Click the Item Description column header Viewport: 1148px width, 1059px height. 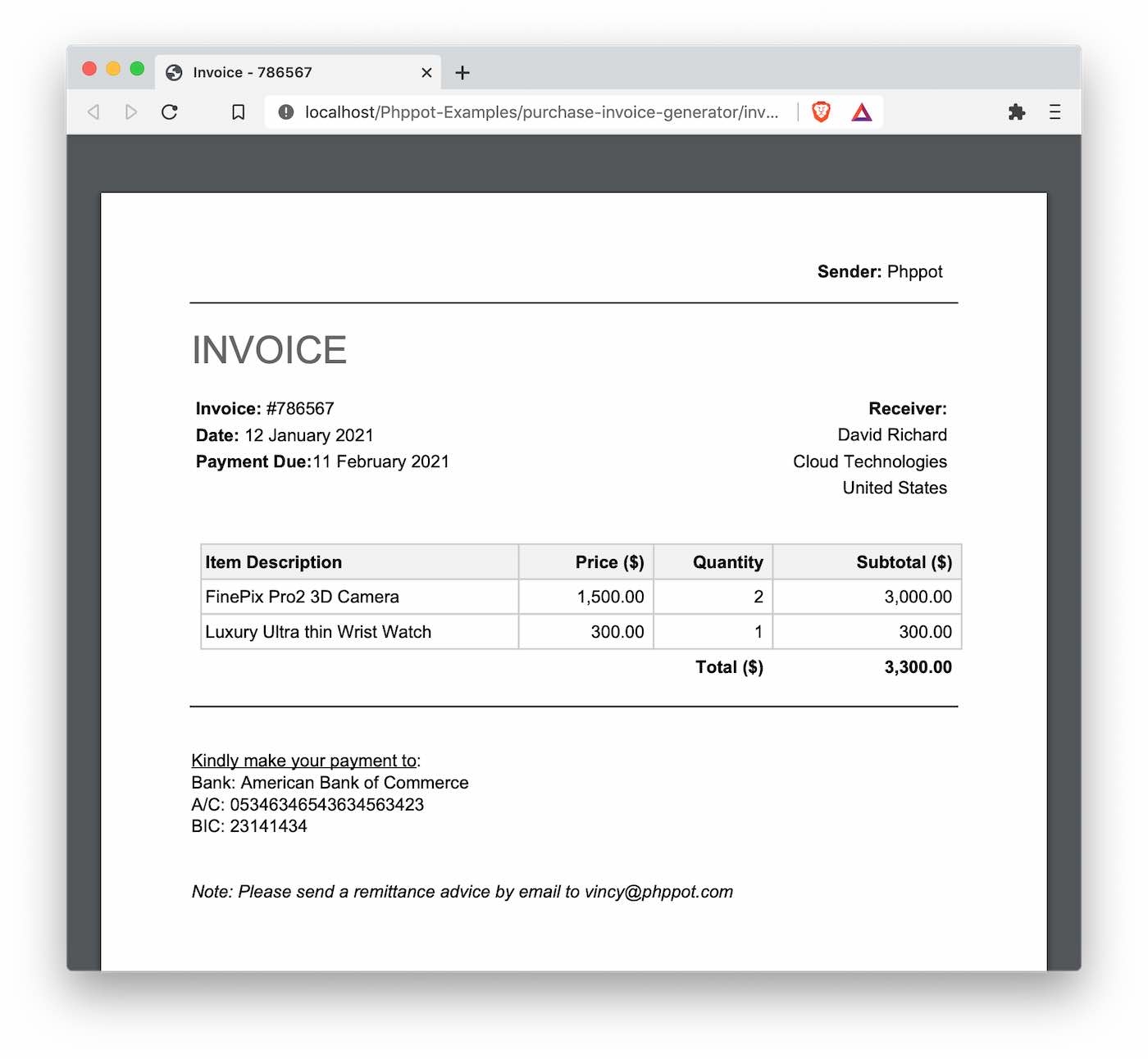tap(274, 562)
